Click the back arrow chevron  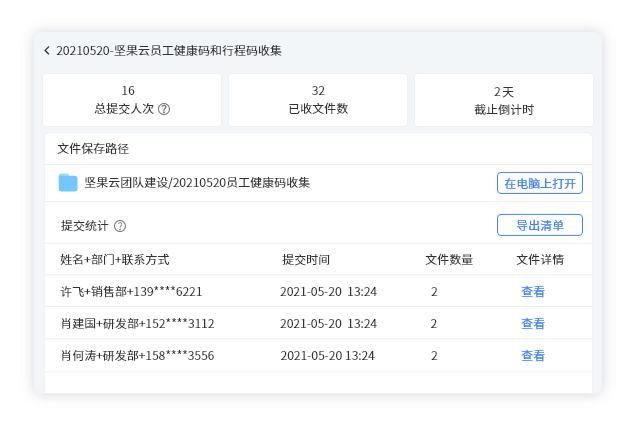click(x=47, y=50)
